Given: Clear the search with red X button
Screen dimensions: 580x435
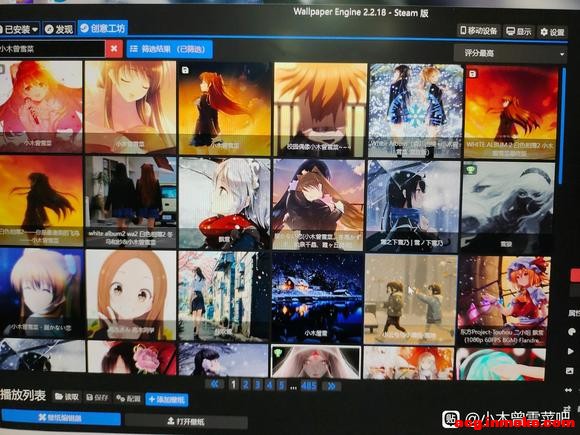Looking at the screenshot, I should click(114, 49).
